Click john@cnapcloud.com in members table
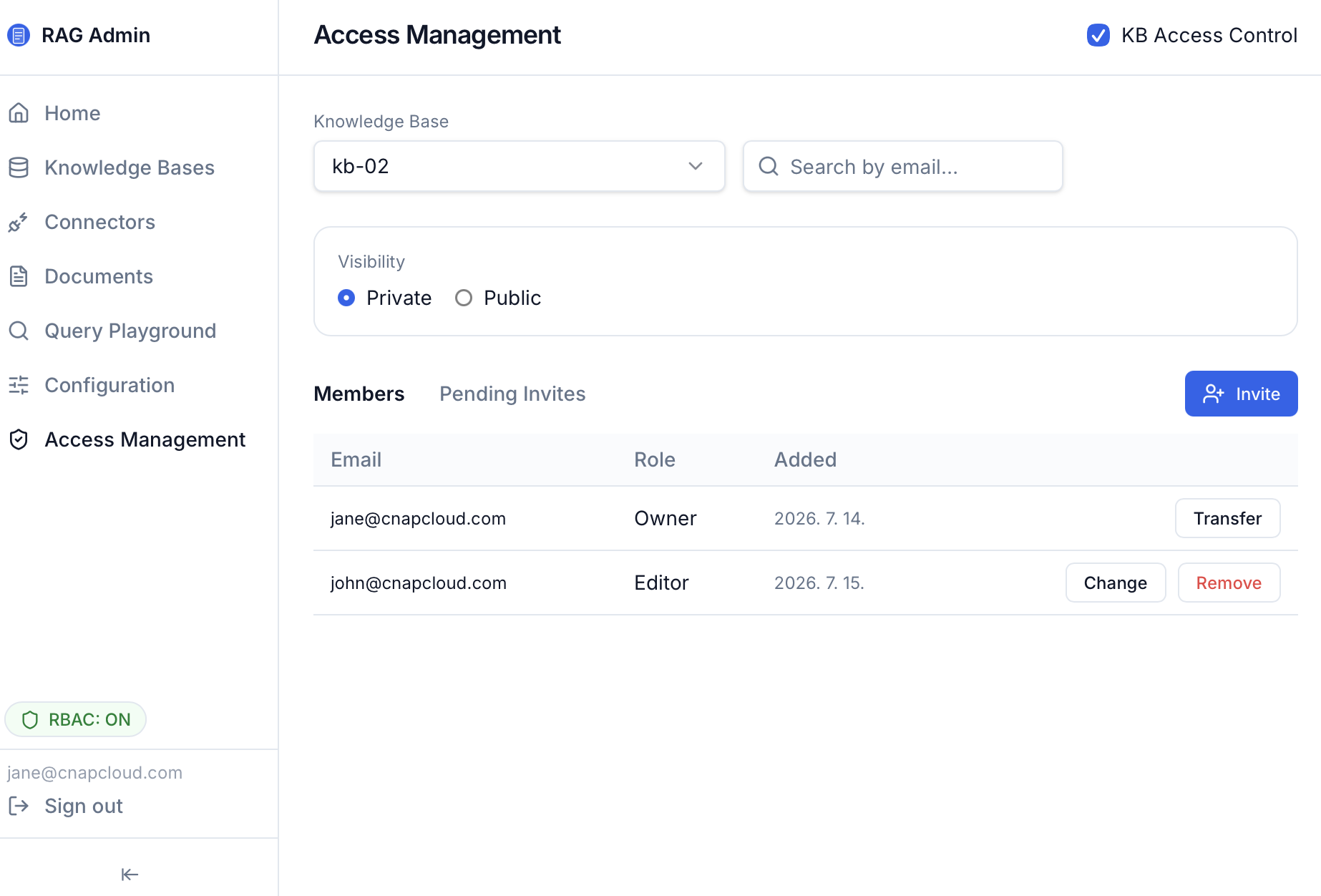 point(418,583)
